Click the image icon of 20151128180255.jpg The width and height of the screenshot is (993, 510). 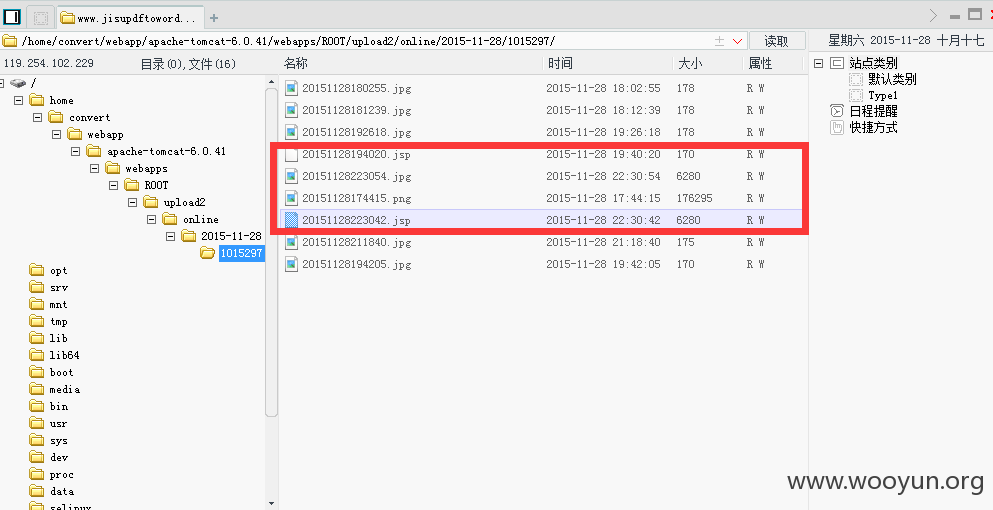291,88
